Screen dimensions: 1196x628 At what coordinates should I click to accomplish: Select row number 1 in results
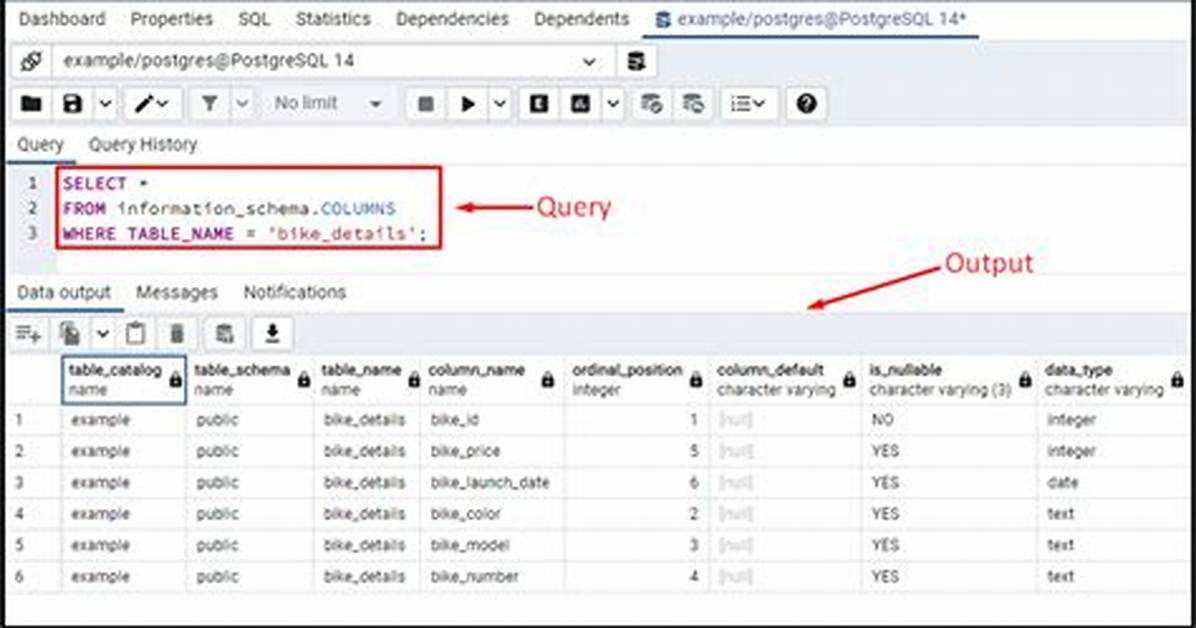pyautogui.click(x=19, y=420)
